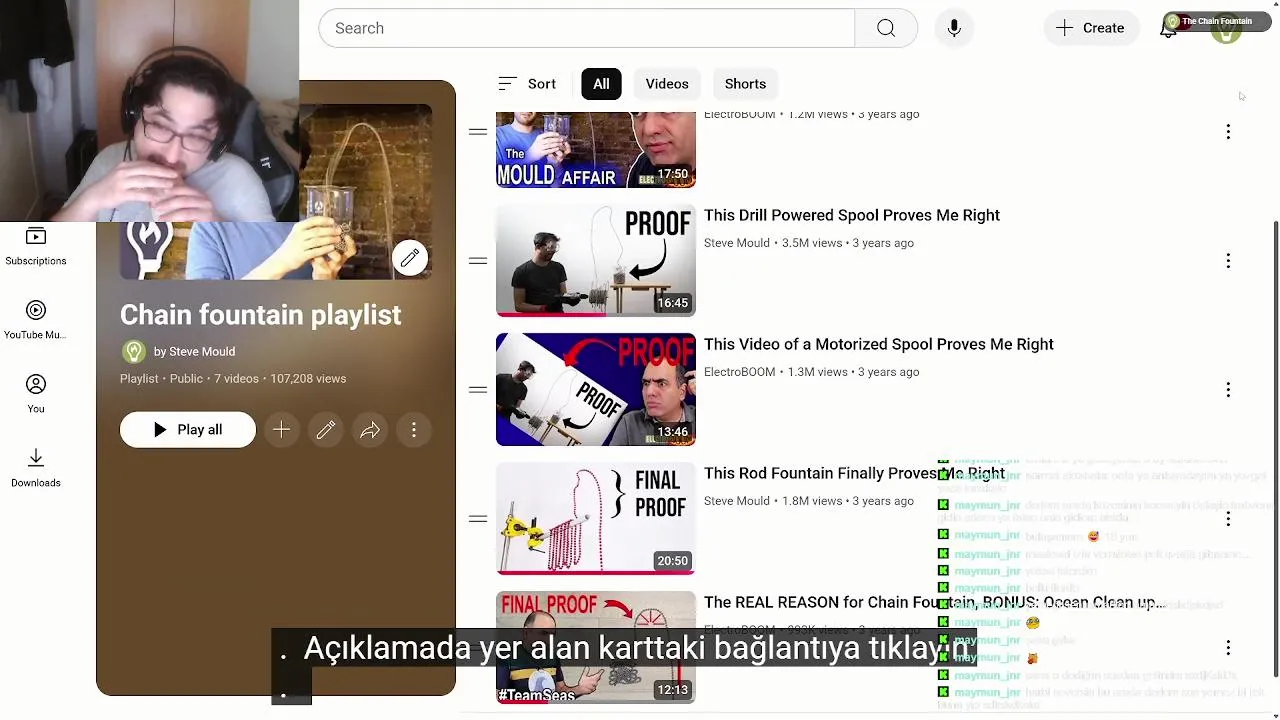Open Subscriptions in the sidebar
This screenshot has width=1280, height=720.
pyautogui.click(x=36, y=246)
